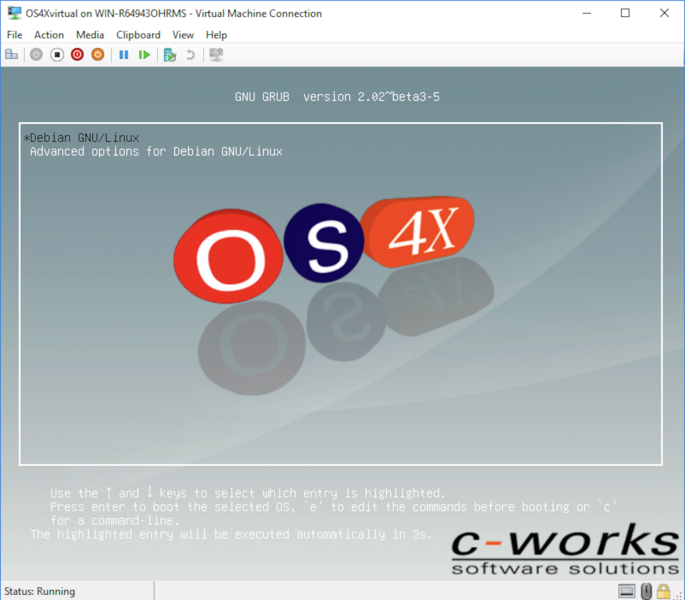Open the Action menu
Viewport: 685px width, 600px height.
coord(49,35)
